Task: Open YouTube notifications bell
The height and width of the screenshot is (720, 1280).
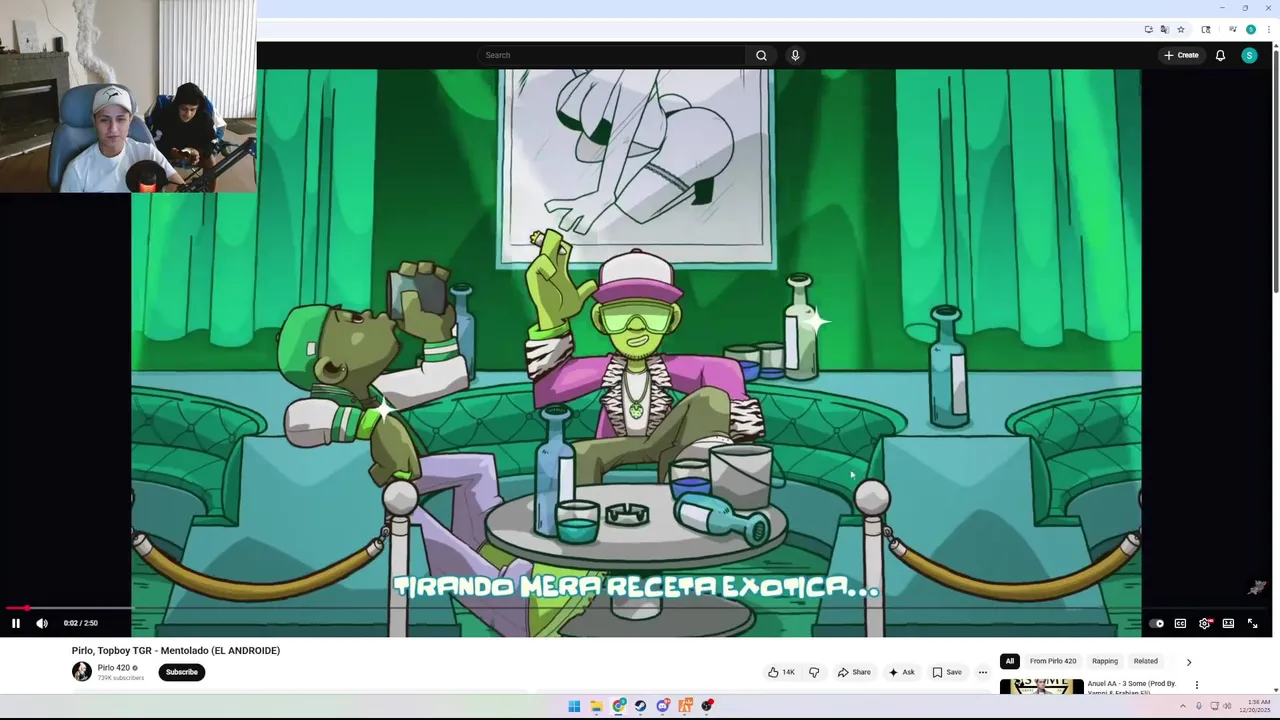Action: coord(1220,55)
